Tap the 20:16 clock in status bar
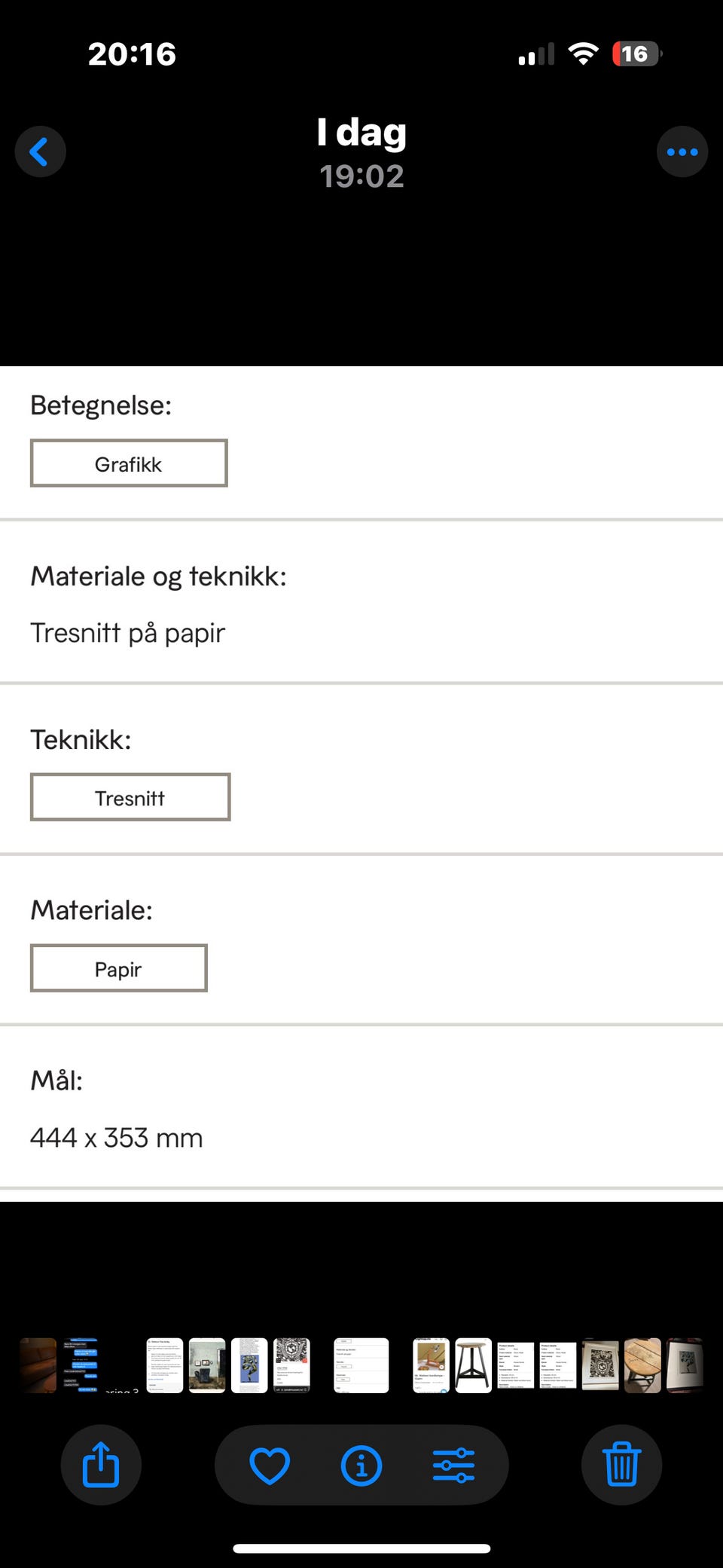Viewport: 723px width, 1568px height. 132,54
